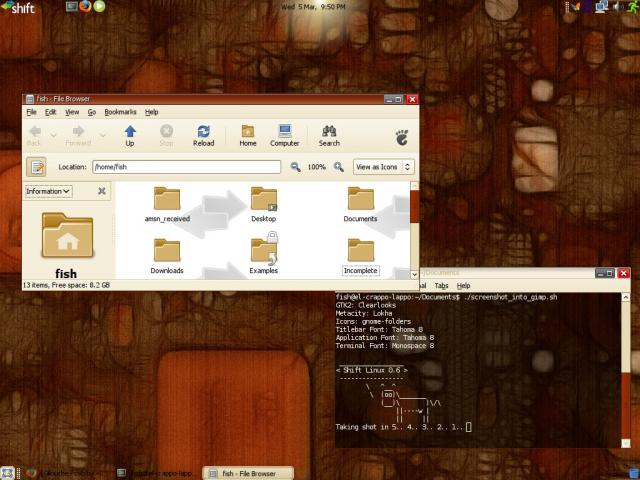Open the View as Icons dropdown
This screenshot has width=640, height=480.
[x=383, y=167]
